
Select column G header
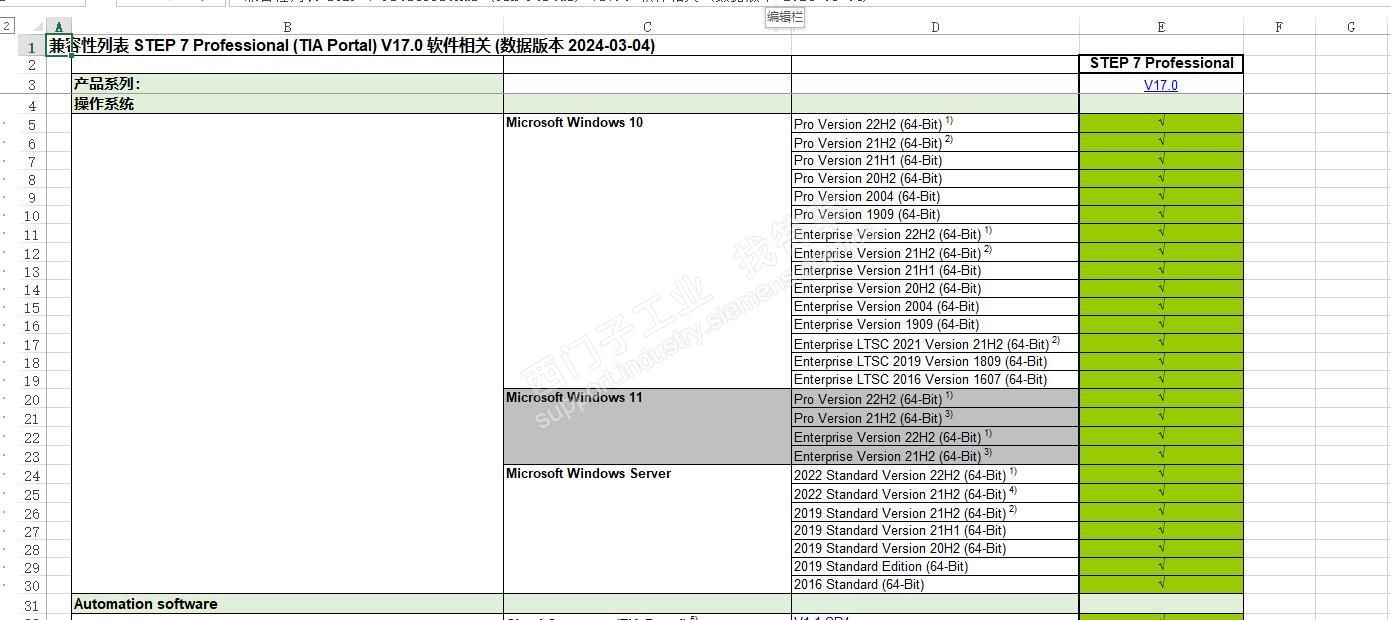(1351, 27)
